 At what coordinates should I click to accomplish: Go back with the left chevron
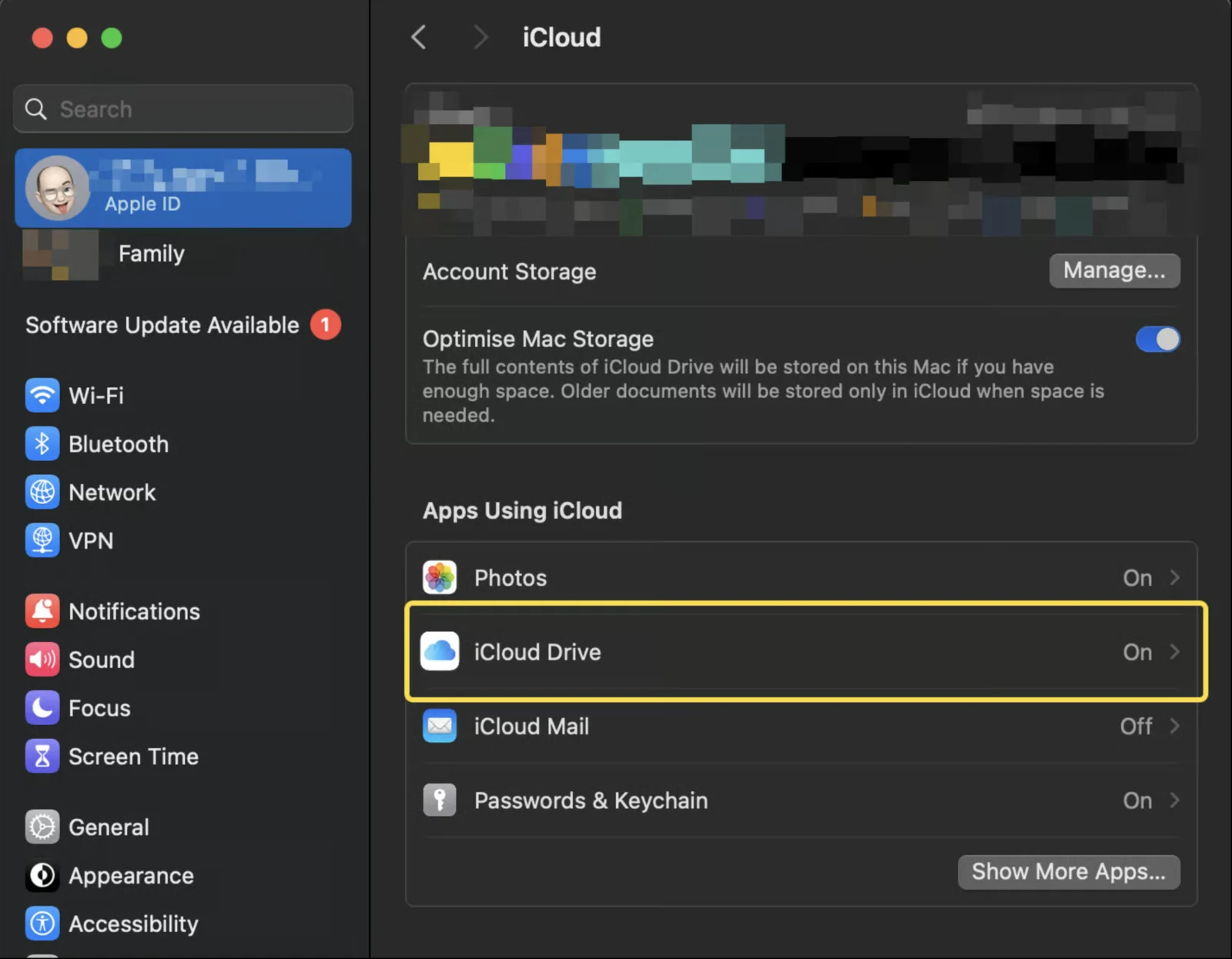point(418,37)
